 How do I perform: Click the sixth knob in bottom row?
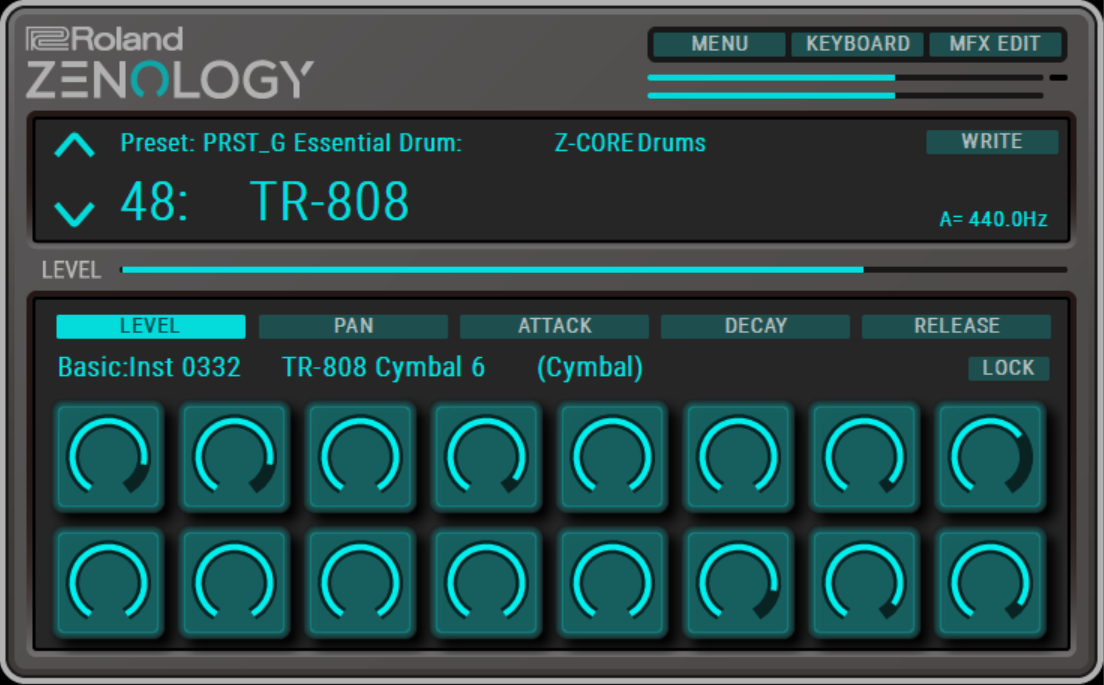739,582
